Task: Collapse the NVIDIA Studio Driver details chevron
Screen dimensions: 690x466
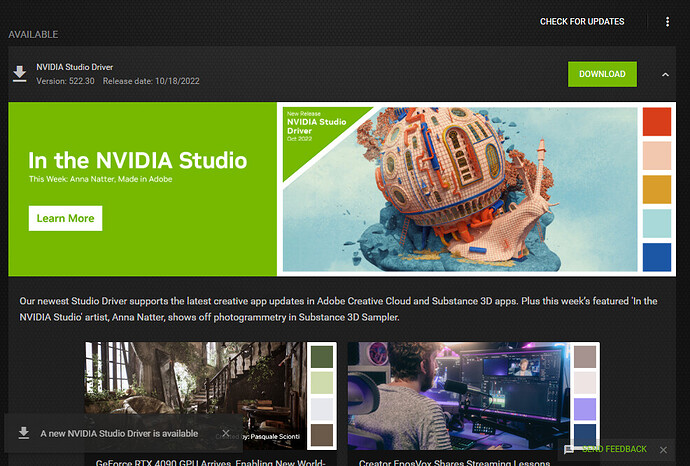Action: click(665, 74)
